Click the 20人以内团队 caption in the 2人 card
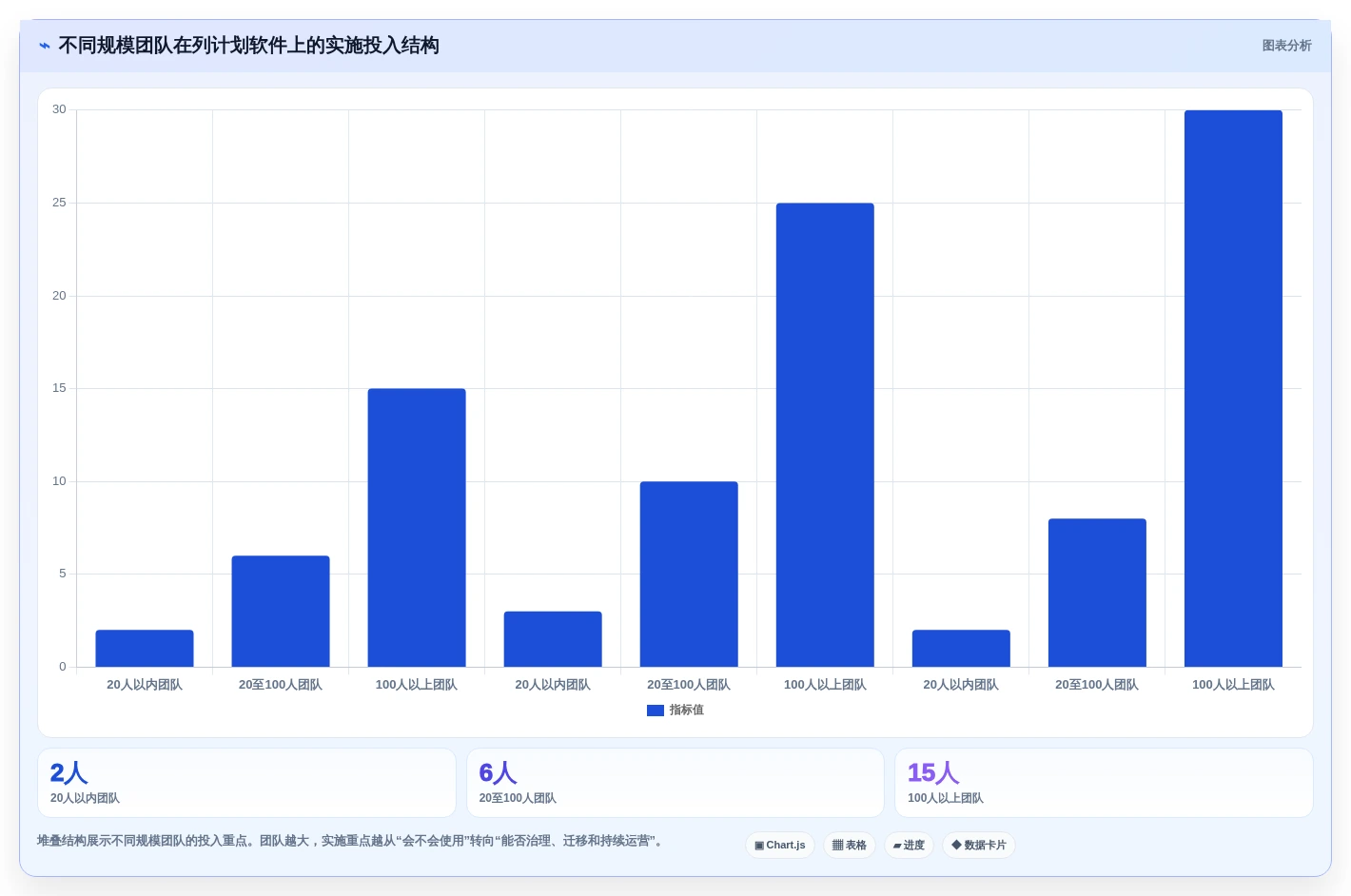Viewport: 1351px width, 896px height. [85, 798]
